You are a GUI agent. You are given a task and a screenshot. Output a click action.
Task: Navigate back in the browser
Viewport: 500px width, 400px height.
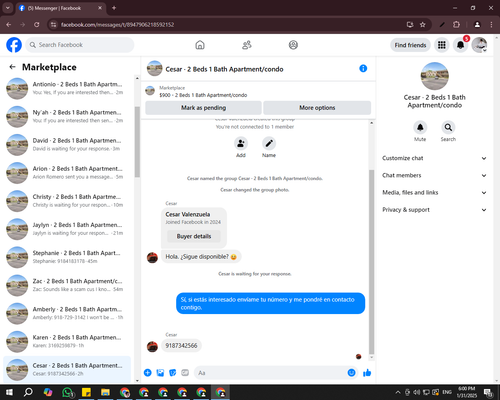(x=9, y=24)
